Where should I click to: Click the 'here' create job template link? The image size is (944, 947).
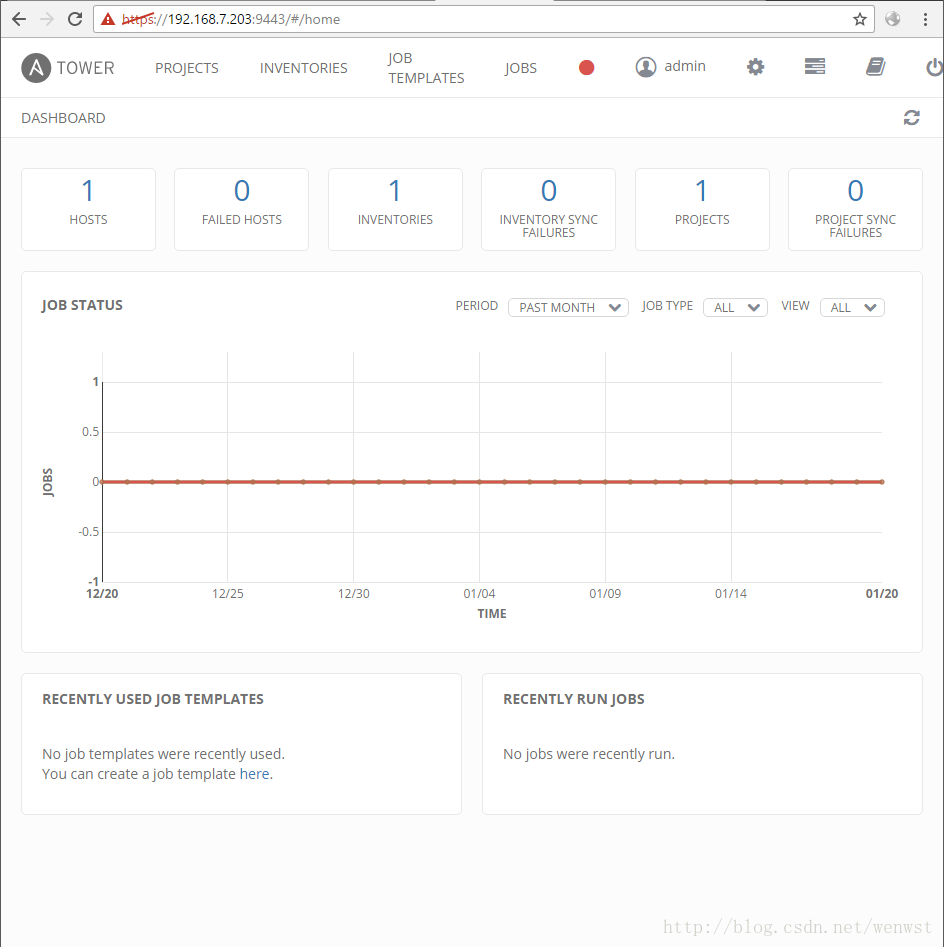click(x=254, y=774)
